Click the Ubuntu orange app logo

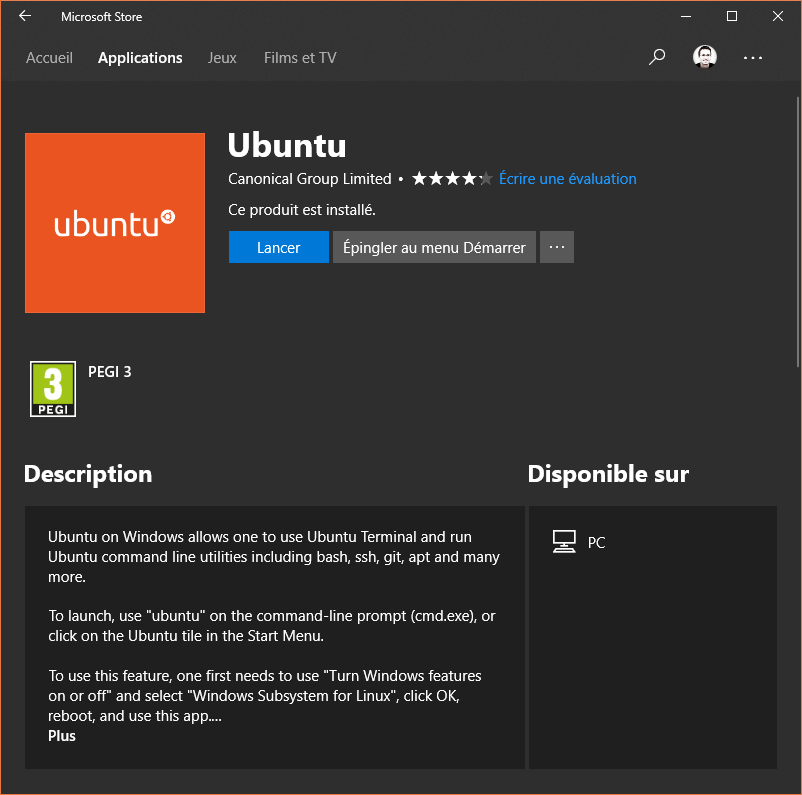[x=115, y=223]
